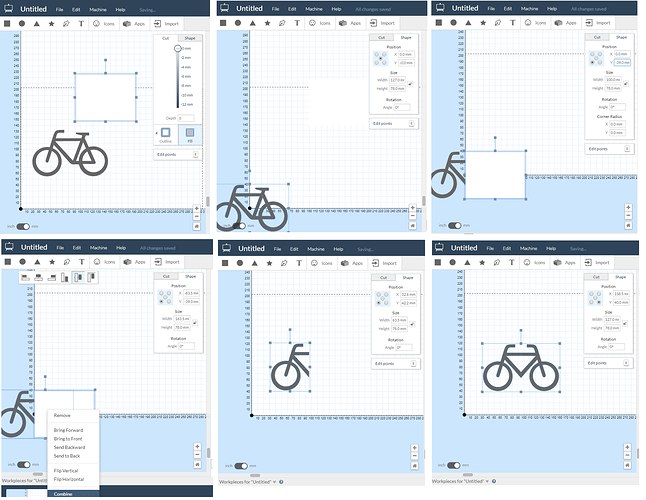Click the Easel logo icon in top-middle screenshot
646x500 pixels.
tap(225, 8)
